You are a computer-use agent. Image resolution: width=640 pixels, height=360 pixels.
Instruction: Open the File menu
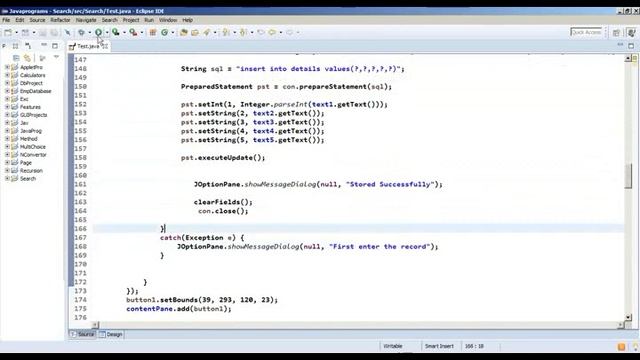click(6, 20)
